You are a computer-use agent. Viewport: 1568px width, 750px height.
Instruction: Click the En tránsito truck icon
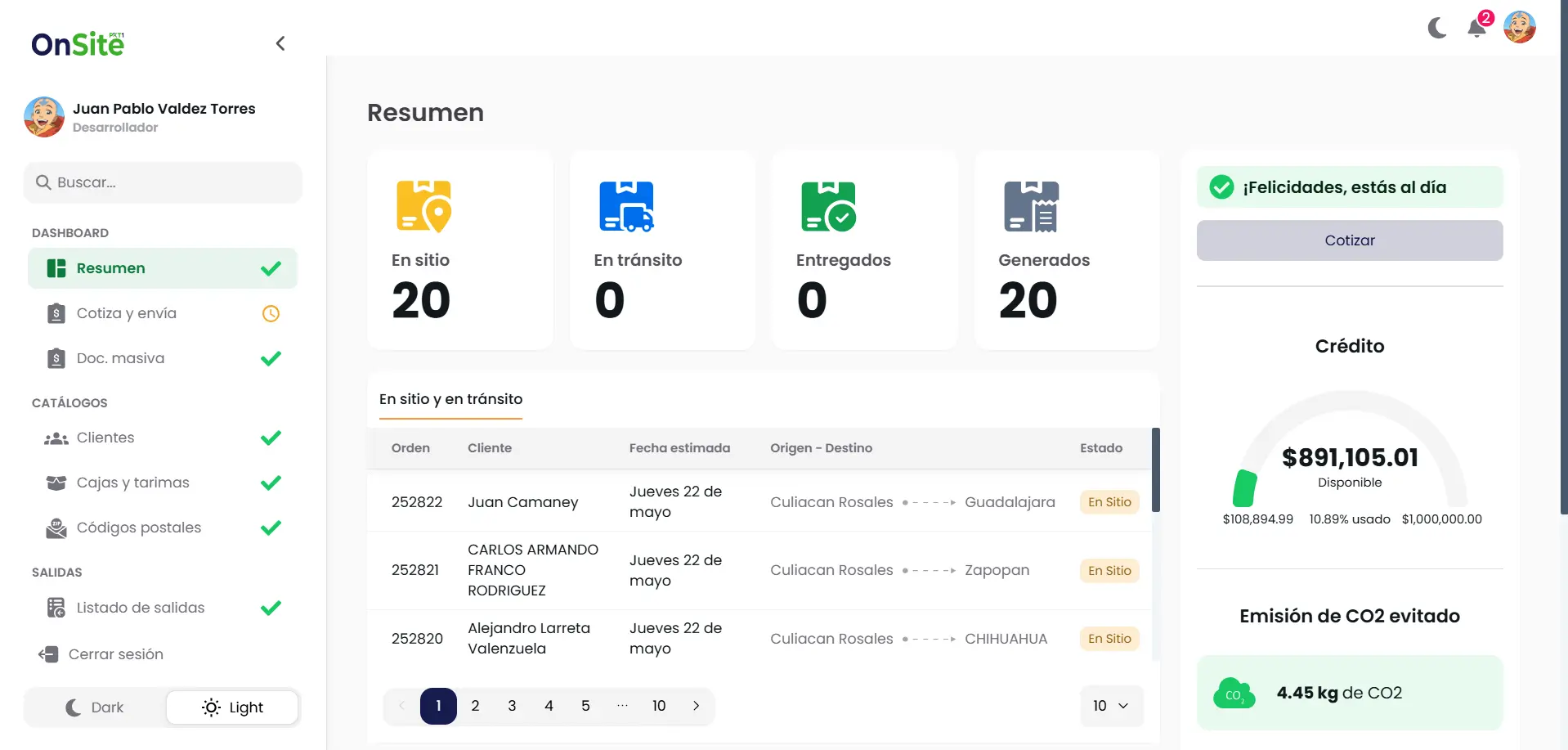[x=626, y=206]
